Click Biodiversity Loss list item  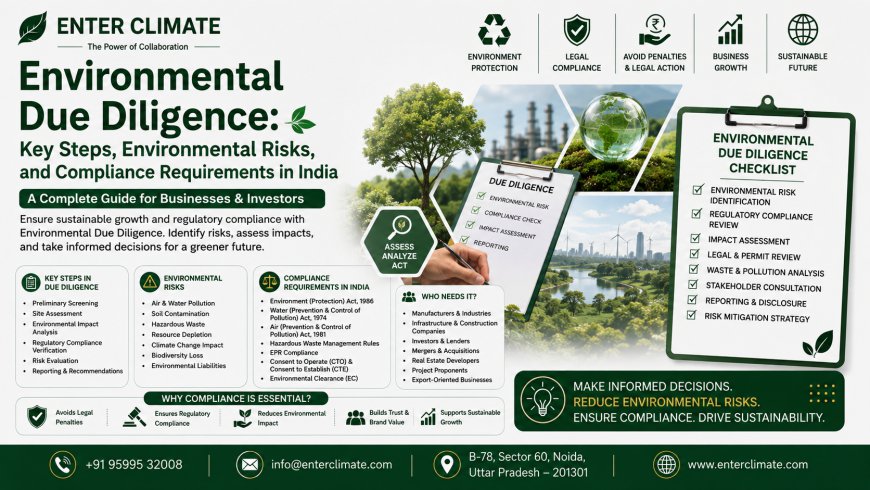tap(177, 355)
